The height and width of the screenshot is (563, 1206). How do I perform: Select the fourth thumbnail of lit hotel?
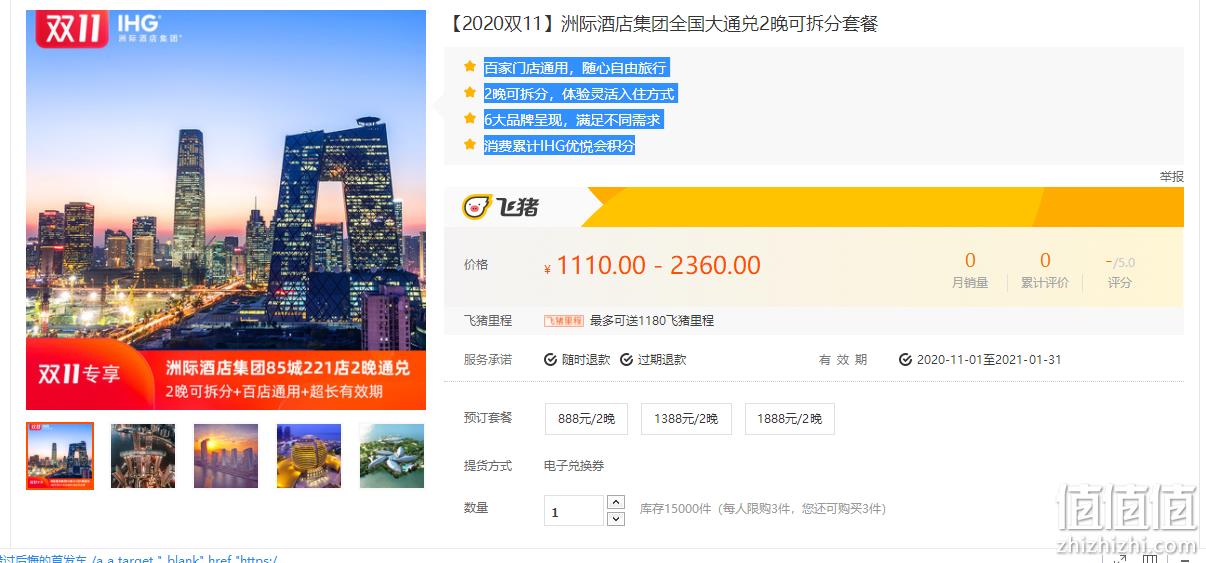click(x=309, y=456)
